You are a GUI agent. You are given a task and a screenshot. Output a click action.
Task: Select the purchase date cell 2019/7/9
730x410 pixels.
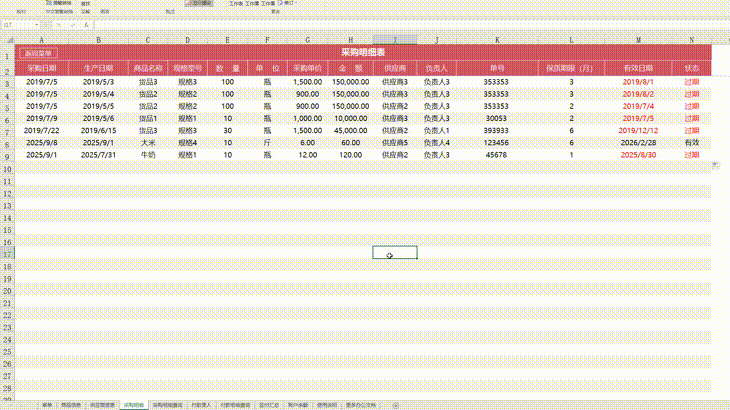41,119
